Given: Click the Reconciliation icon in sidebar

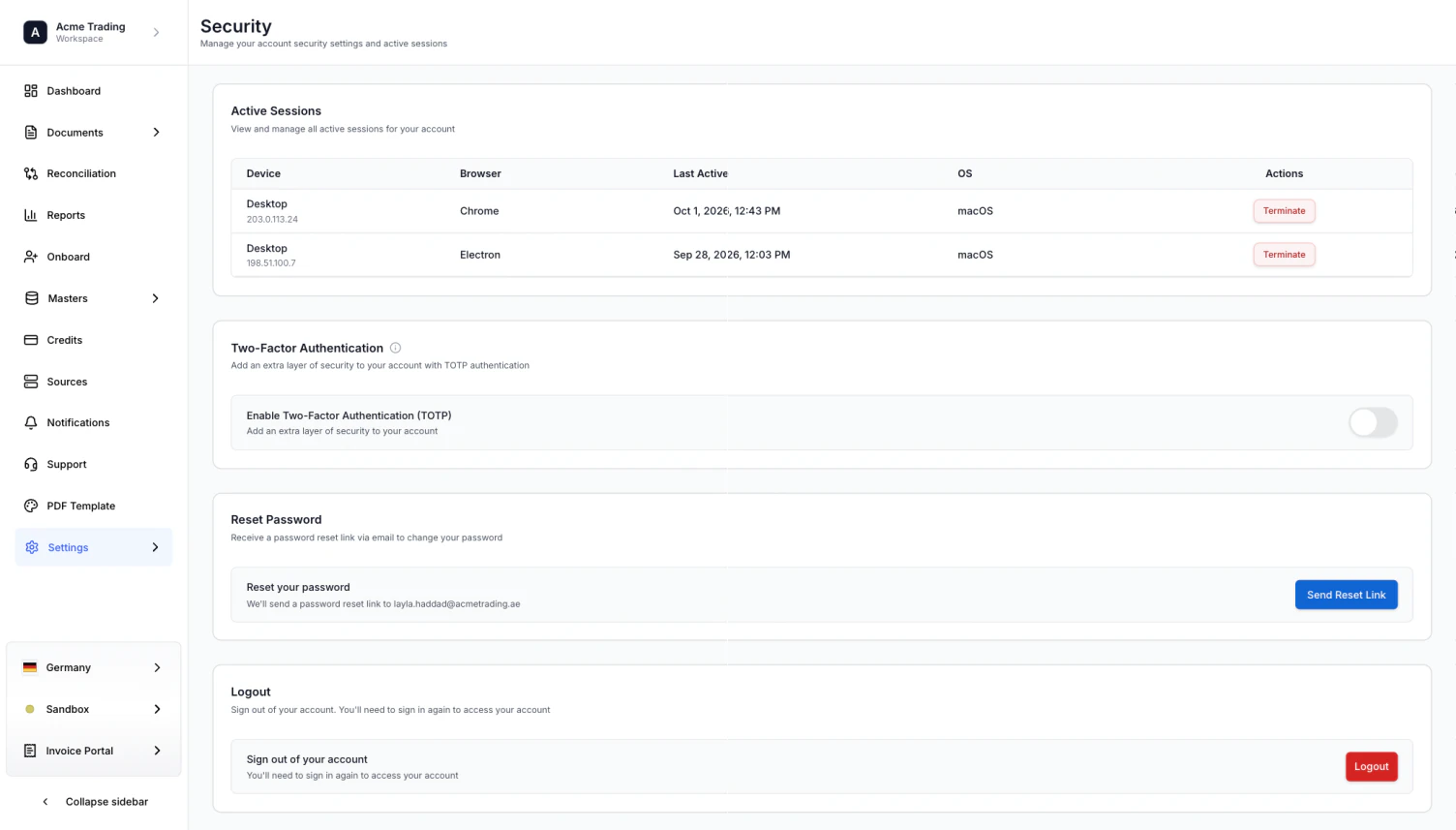Looking at the screenshot, I should click(x=31, y=173).
